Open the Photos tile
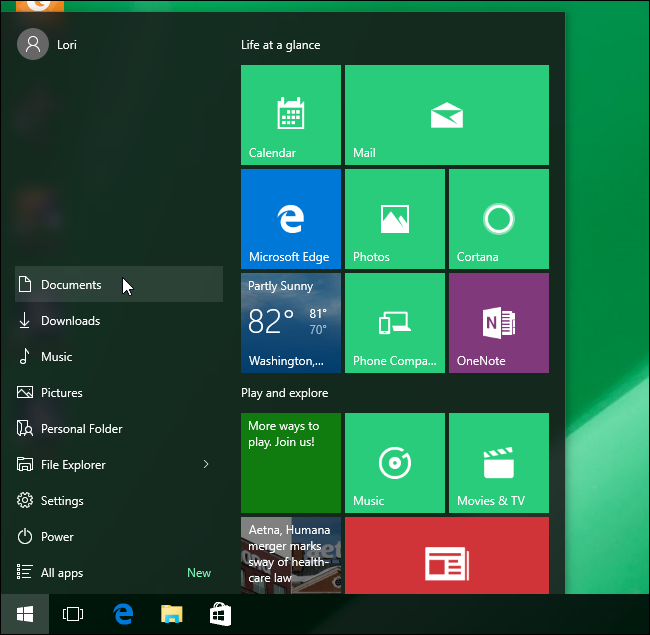Screen dimensions: 650x635 tap(394, 219)
